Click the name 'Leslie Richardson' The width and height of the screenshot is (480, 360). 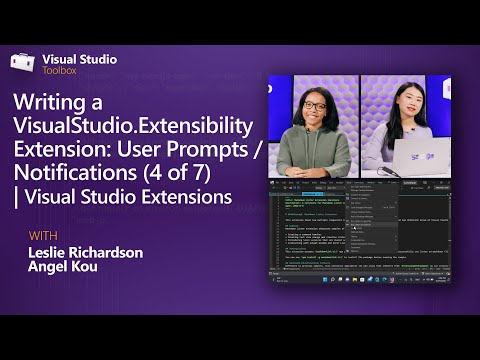coord(86,252)
